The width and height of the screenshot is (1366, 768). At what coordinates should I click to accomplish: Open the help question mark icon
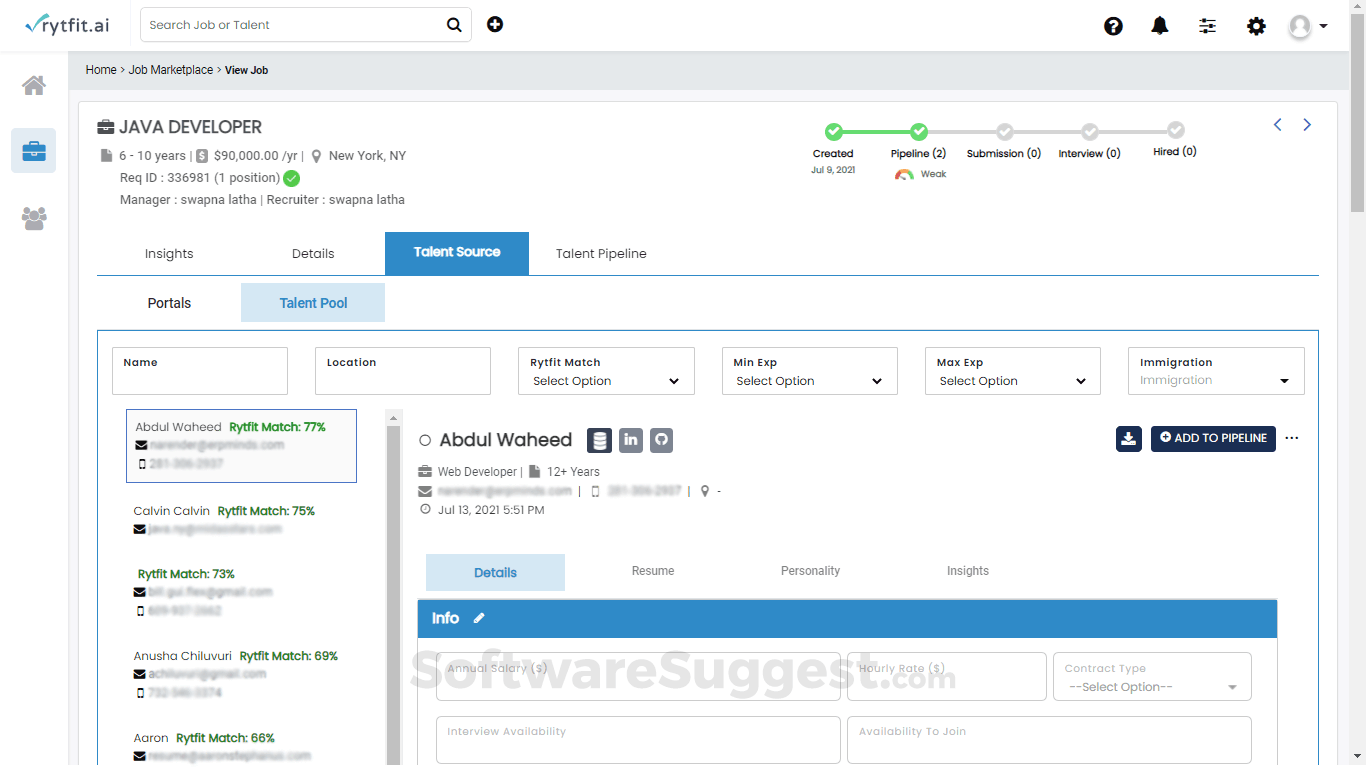pos(1113,26)
